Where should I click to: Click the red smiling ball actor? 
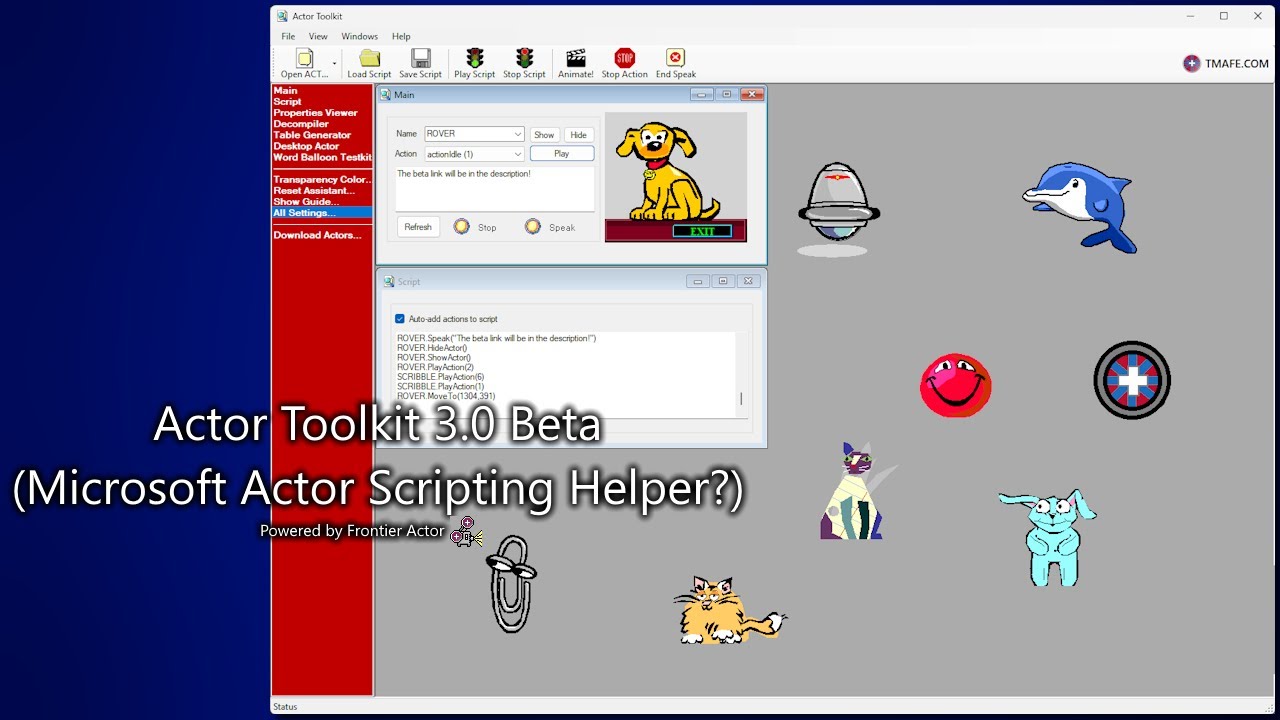click(956, 385)
